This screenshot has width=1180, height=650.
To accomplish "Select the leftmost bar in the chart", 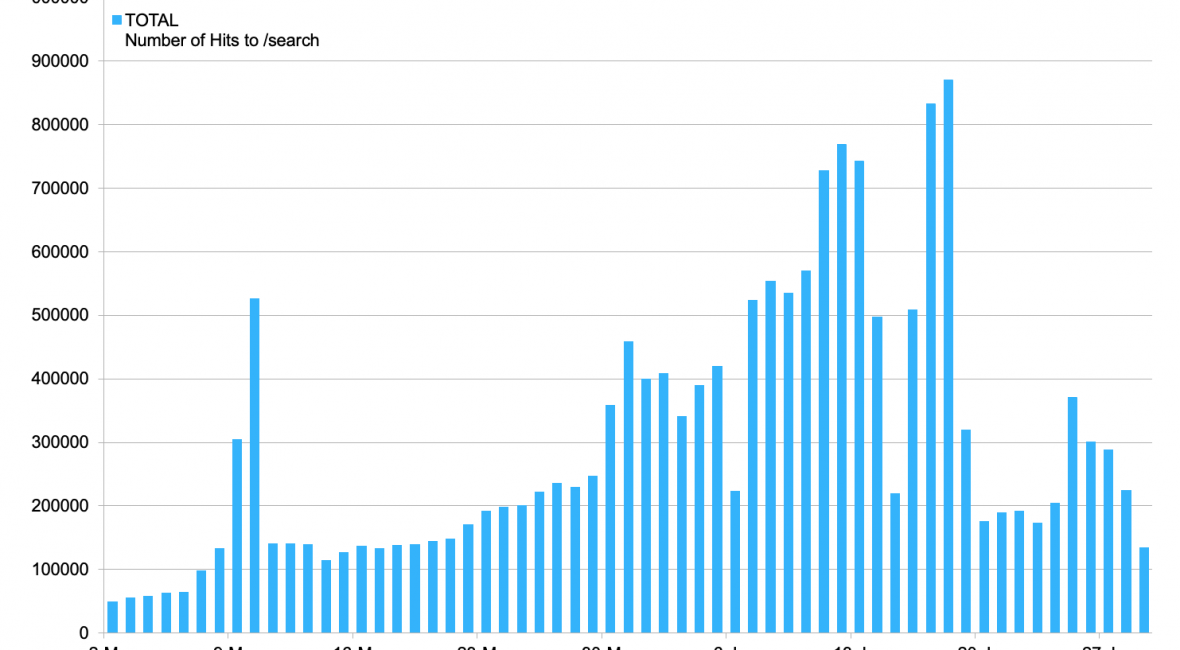I will 112,617.
